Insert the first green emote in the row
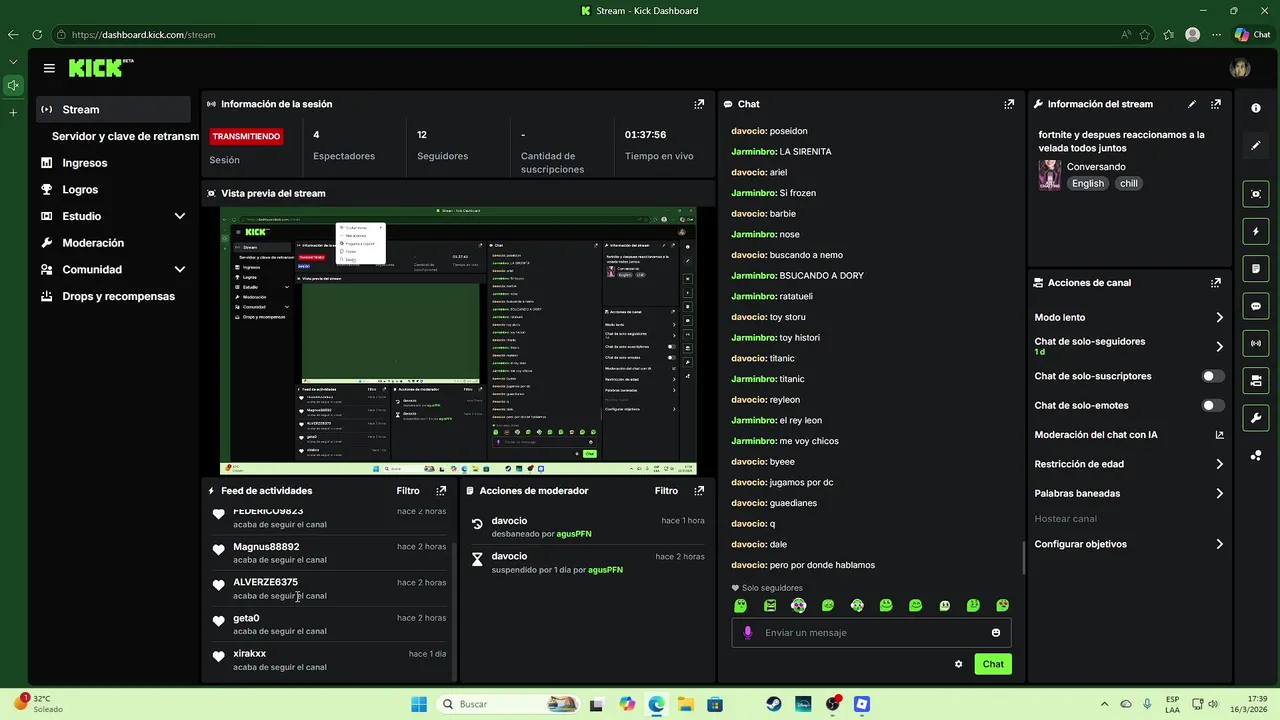1280x720 pixels. click(741, 606)
